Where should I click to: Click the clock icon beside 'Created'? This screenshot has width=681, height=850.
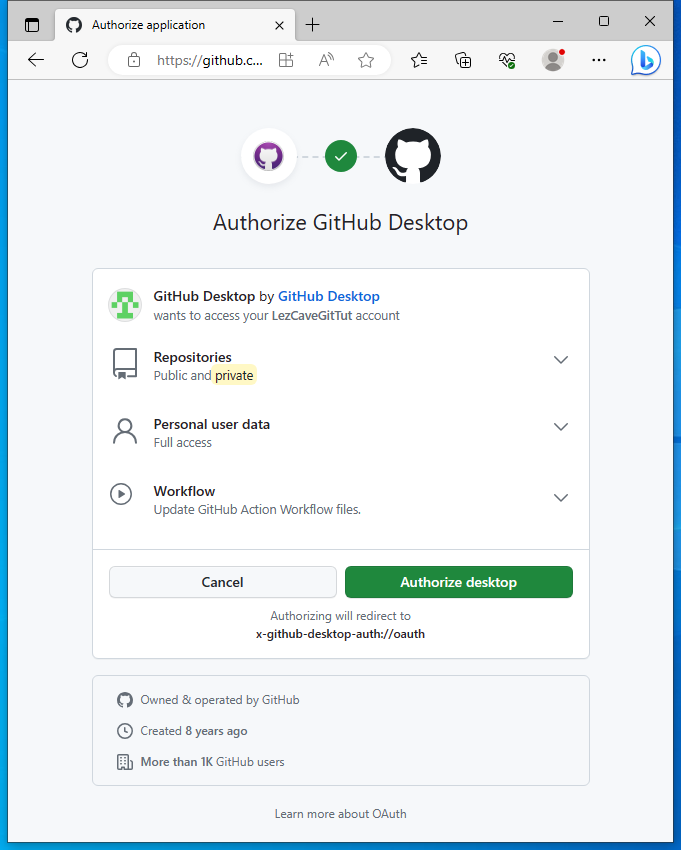click(x=125, y=731)
